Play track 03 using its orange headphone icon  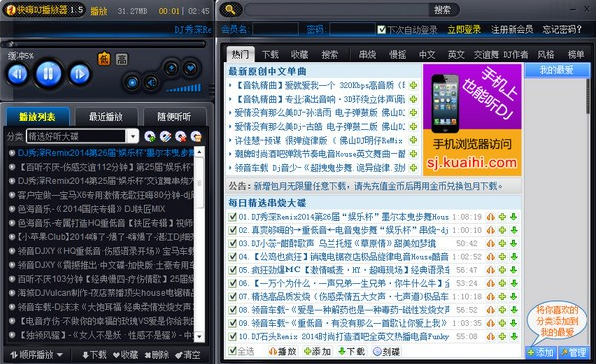pos(491,243)
